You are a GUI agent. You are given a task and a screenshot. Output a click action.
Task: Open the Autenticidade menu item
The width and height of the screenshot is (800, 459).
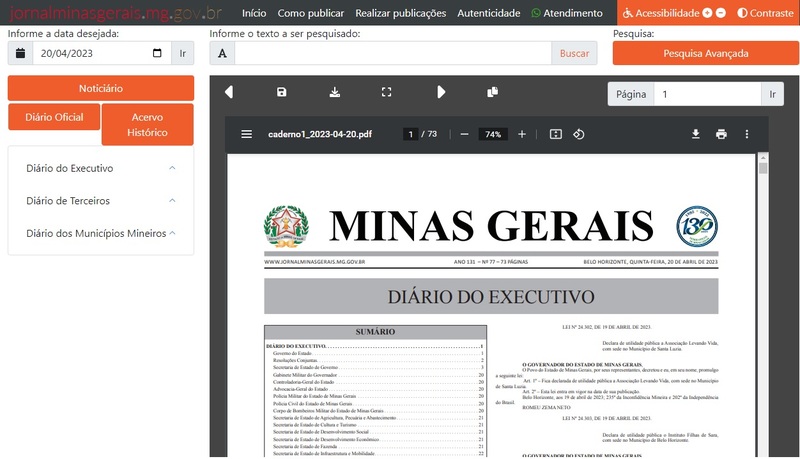(489, 13)
